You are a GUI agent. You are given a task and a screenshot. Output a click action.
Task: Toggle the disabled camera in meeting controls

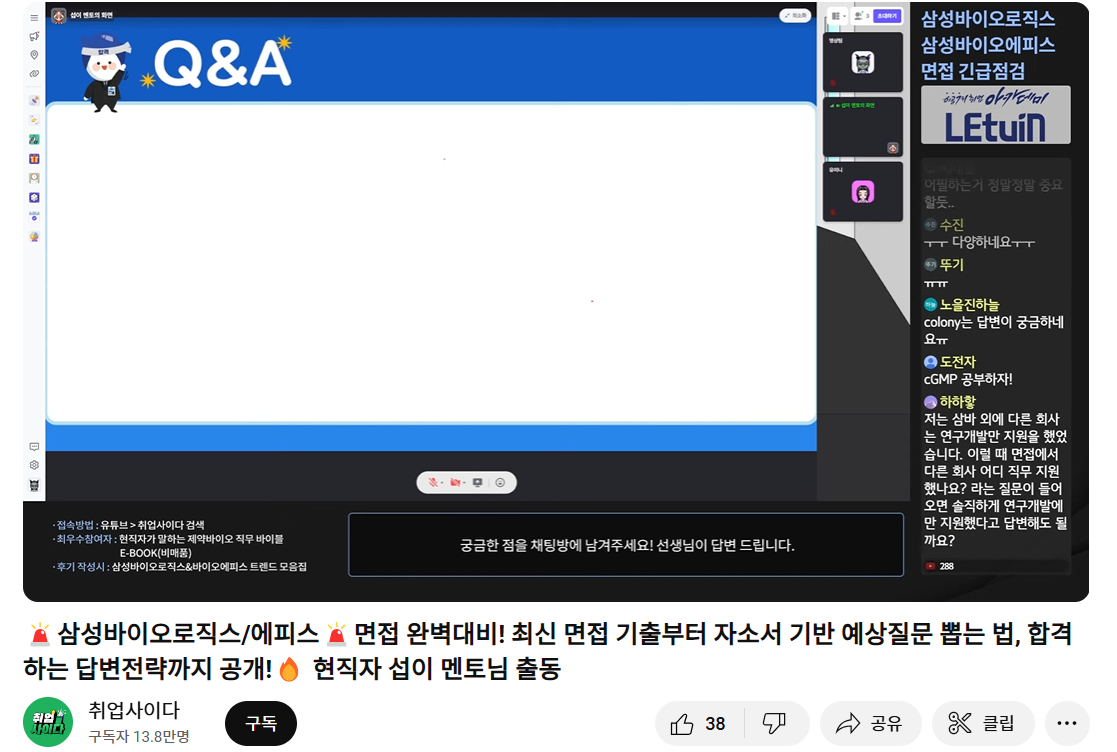point(455,483)
